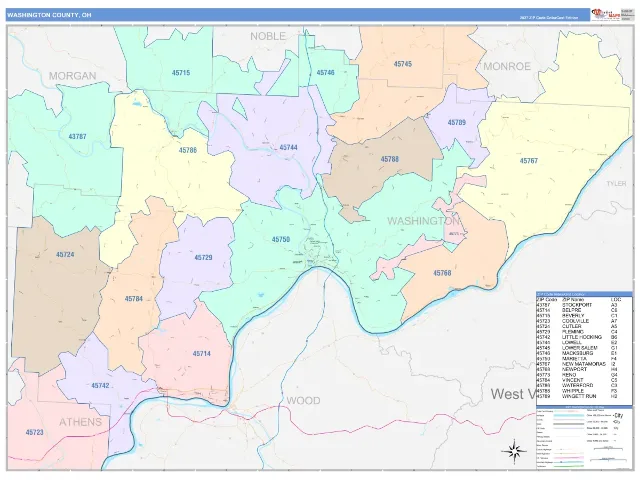
Task: Select the 45745 ZIP label on map
Action: (403, 64)
